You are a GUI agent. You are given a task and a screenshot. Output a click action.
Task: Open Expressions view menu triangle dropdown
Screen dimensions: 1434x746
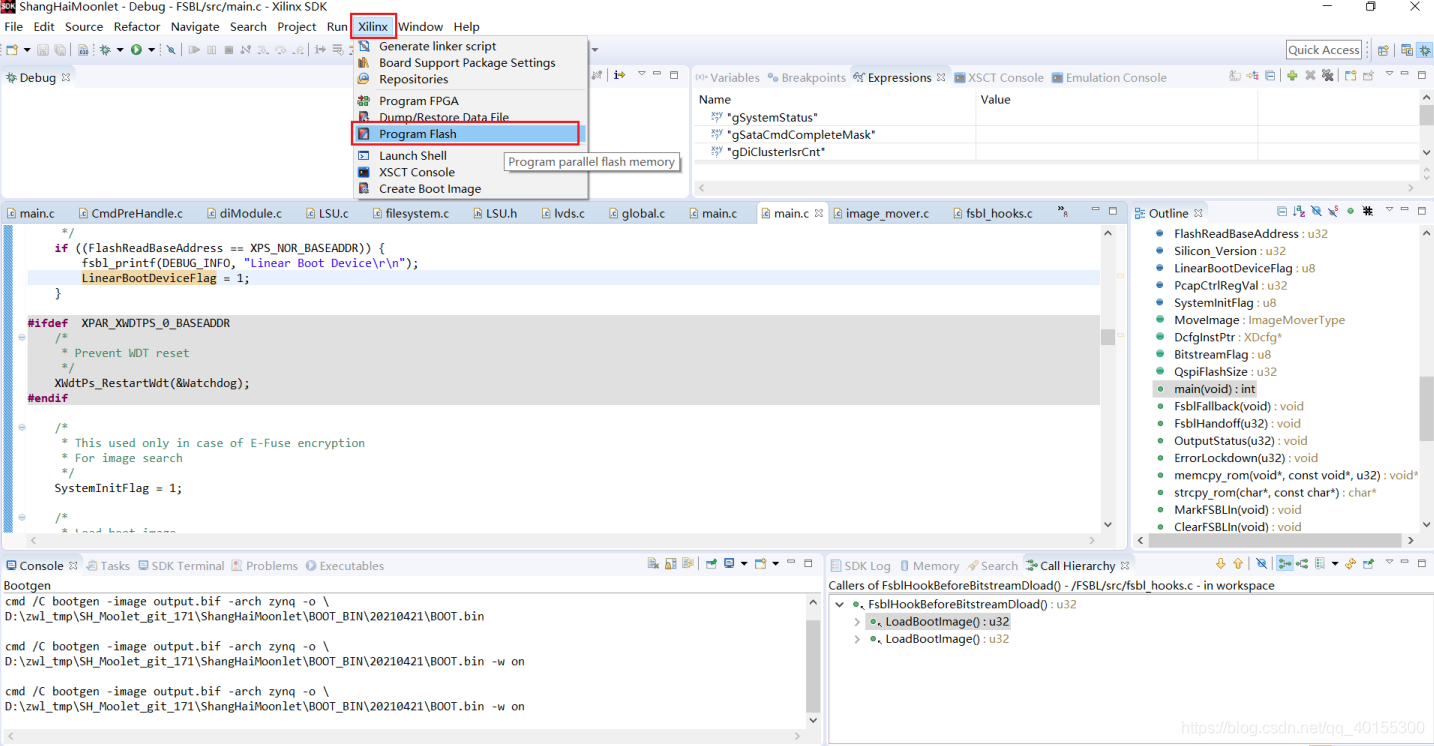tap(1389, 74)
